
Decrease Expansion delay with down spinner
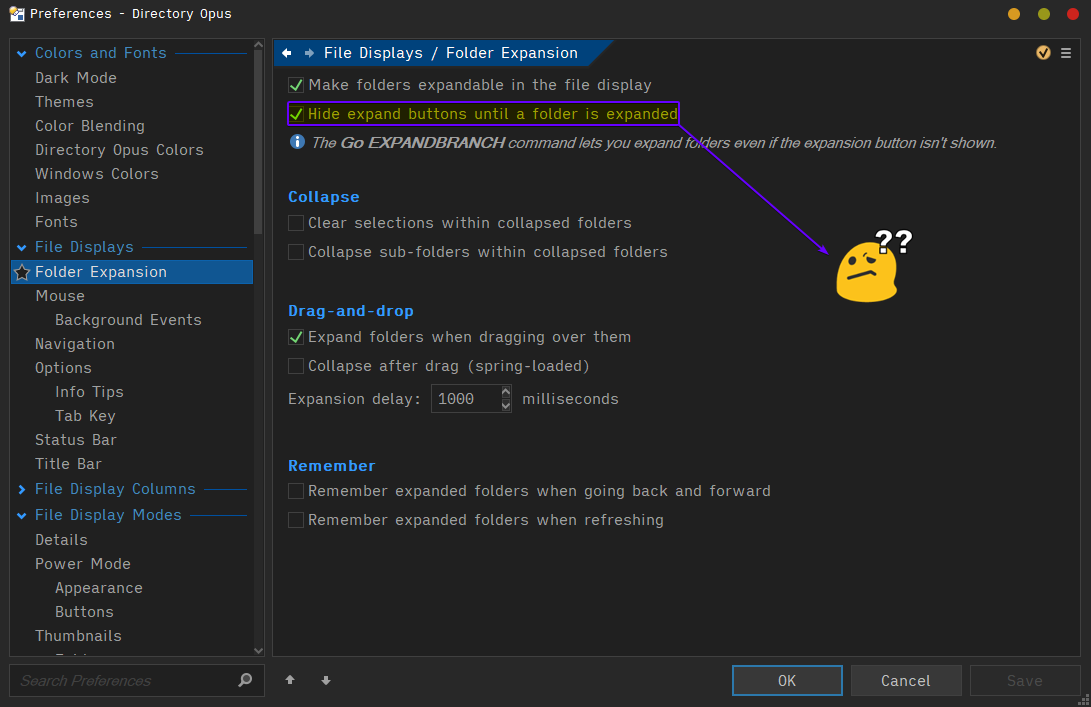506,405
